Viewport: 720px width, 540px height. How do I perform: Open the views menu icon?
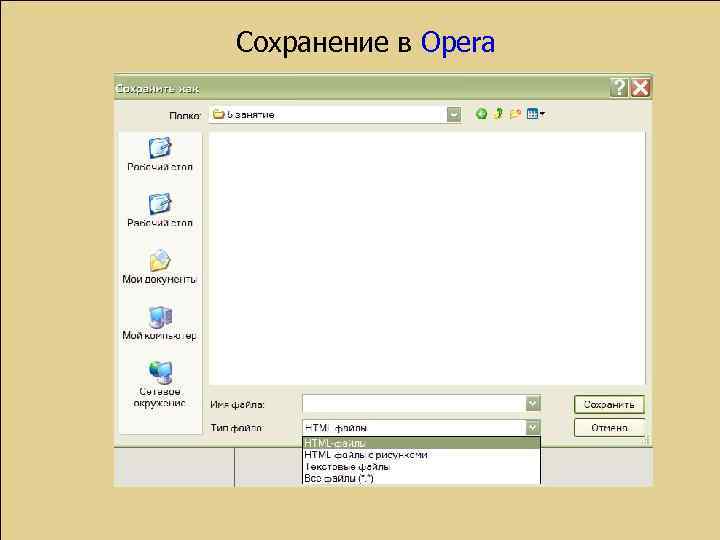(x=535, y=114)
